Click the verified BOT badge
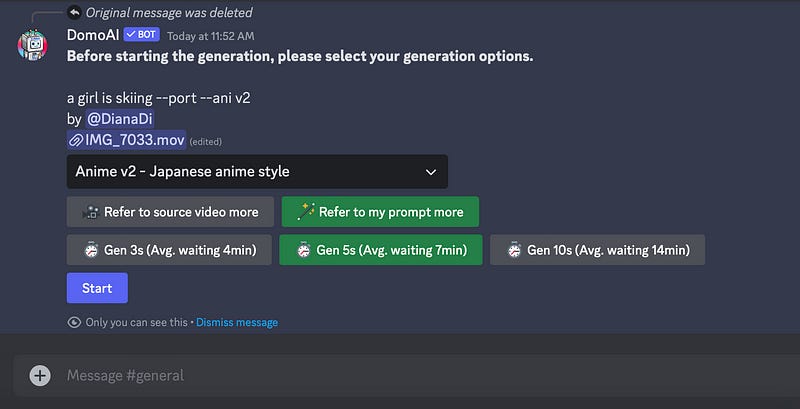800x409 pixels. [141, 35]
